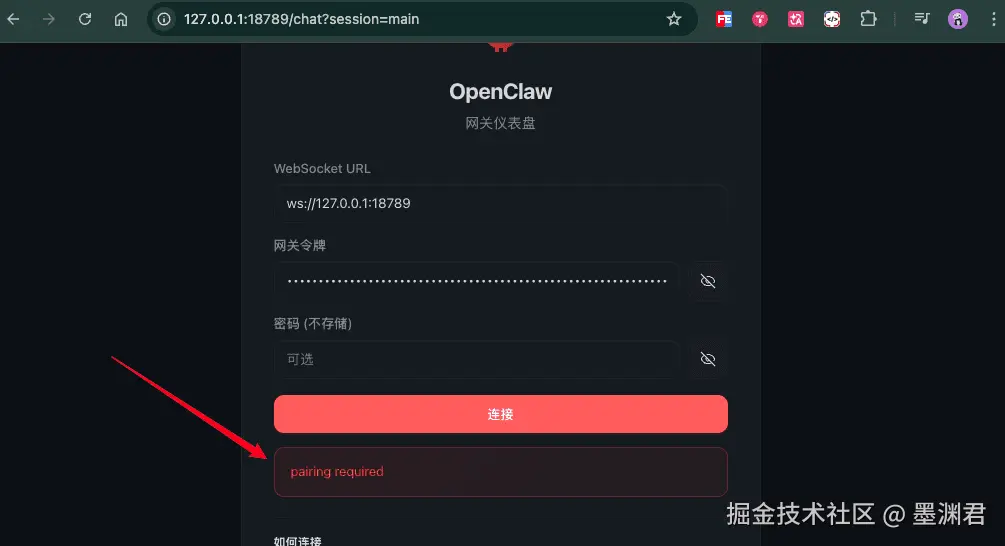This screenshot has height=546, width=1005.
Task: Bookmark this page with the star icon
Action: click(674, 19)
